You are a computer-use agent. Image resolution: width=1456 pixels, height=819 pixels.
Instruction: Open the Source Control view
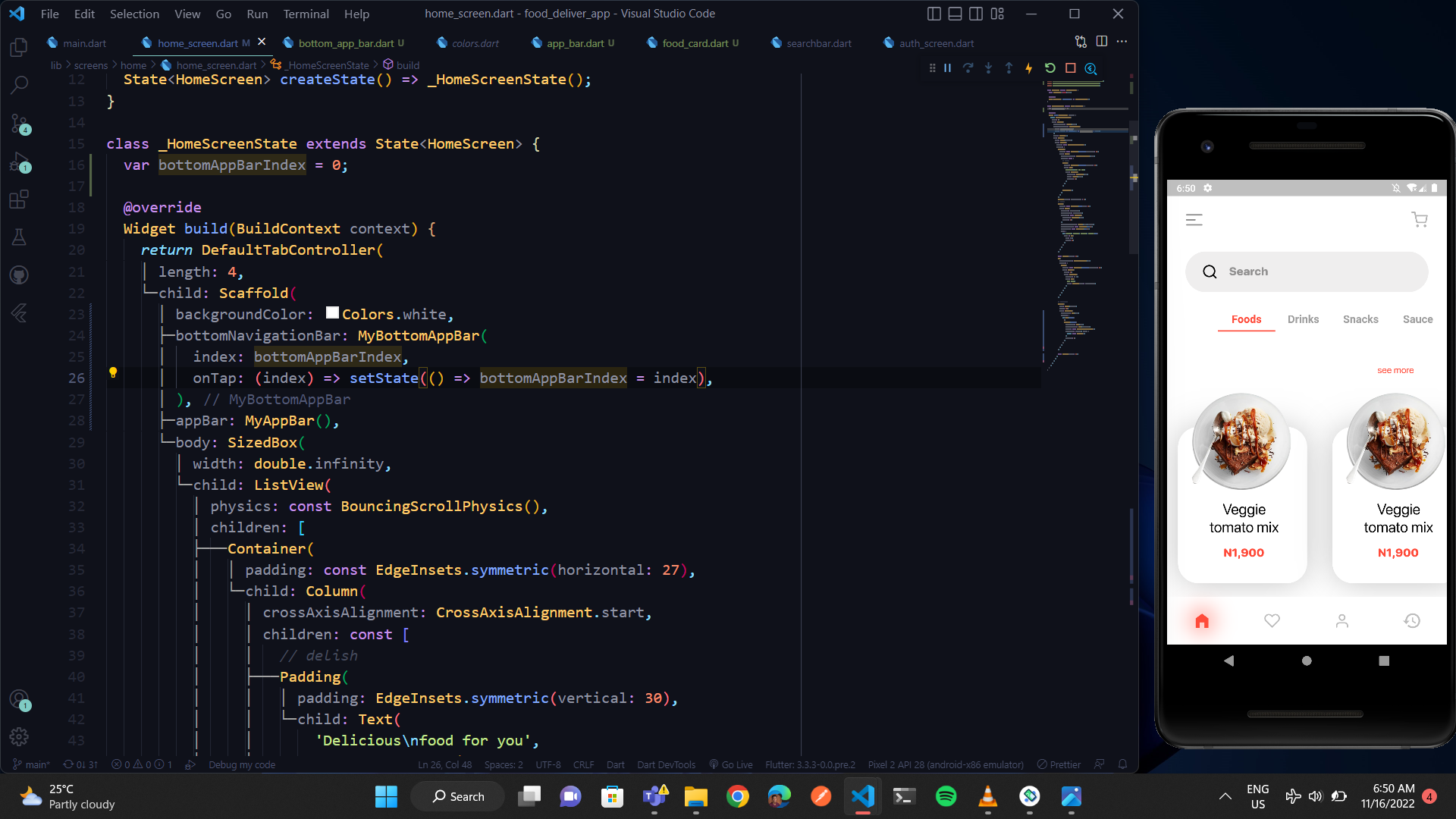point(20,124)
